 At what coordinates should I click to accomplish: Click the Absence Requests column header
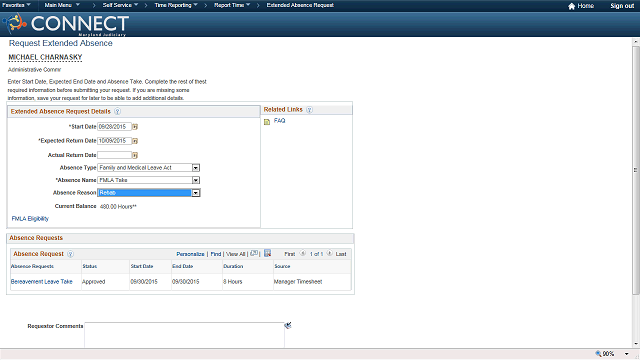tap(32, 266)
